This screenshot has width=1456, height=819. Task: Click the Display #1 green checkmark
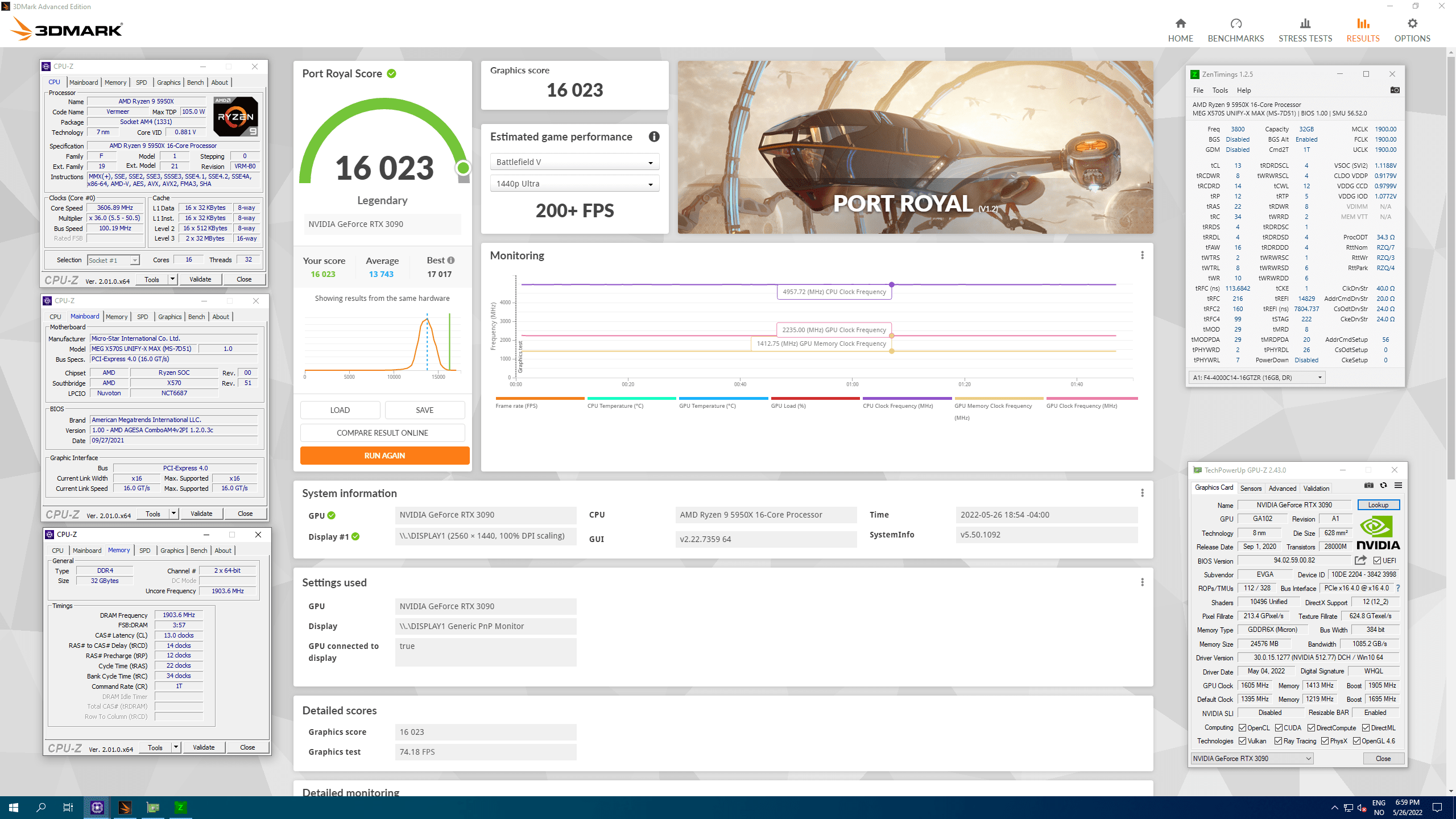point(355,536)
